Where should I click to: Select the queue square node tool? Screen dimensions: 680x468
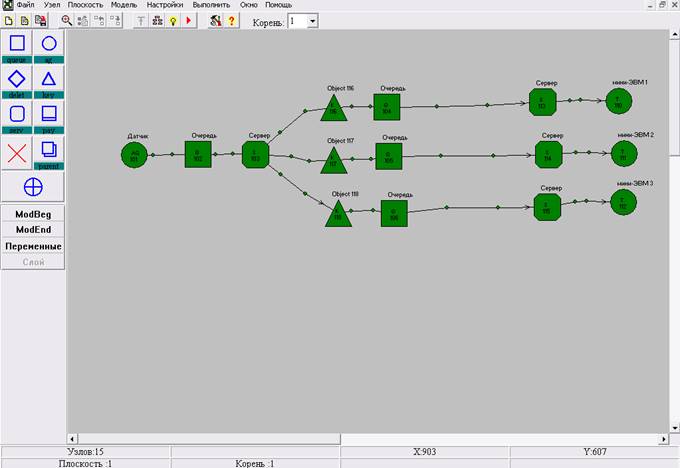click(17, 44)
